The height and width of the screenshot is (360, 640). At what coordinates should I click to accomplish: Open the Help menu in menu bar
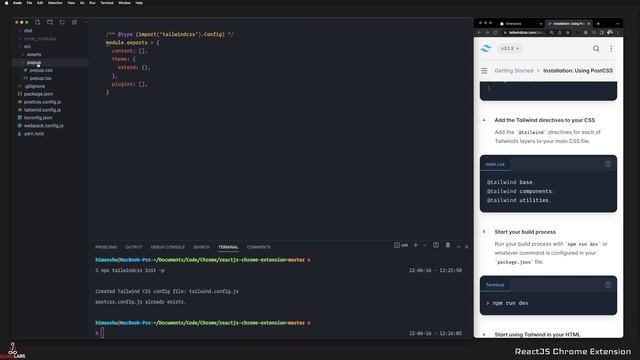pos(139,3)
